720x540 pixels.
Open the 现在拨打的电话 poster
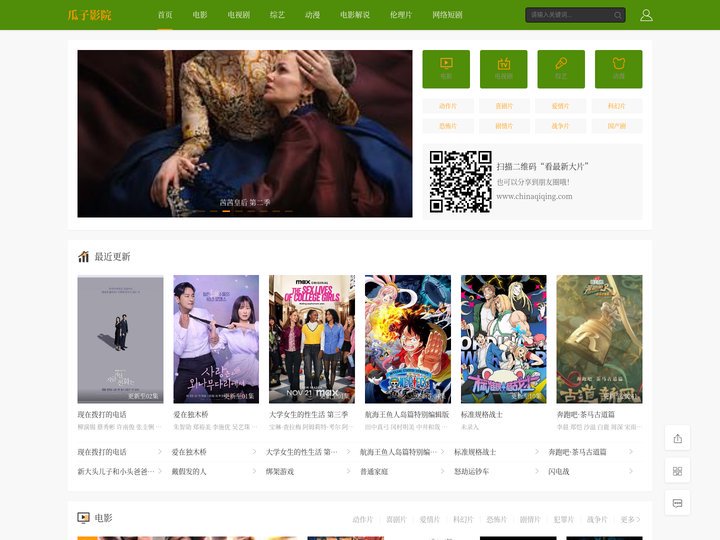[120, 339]
